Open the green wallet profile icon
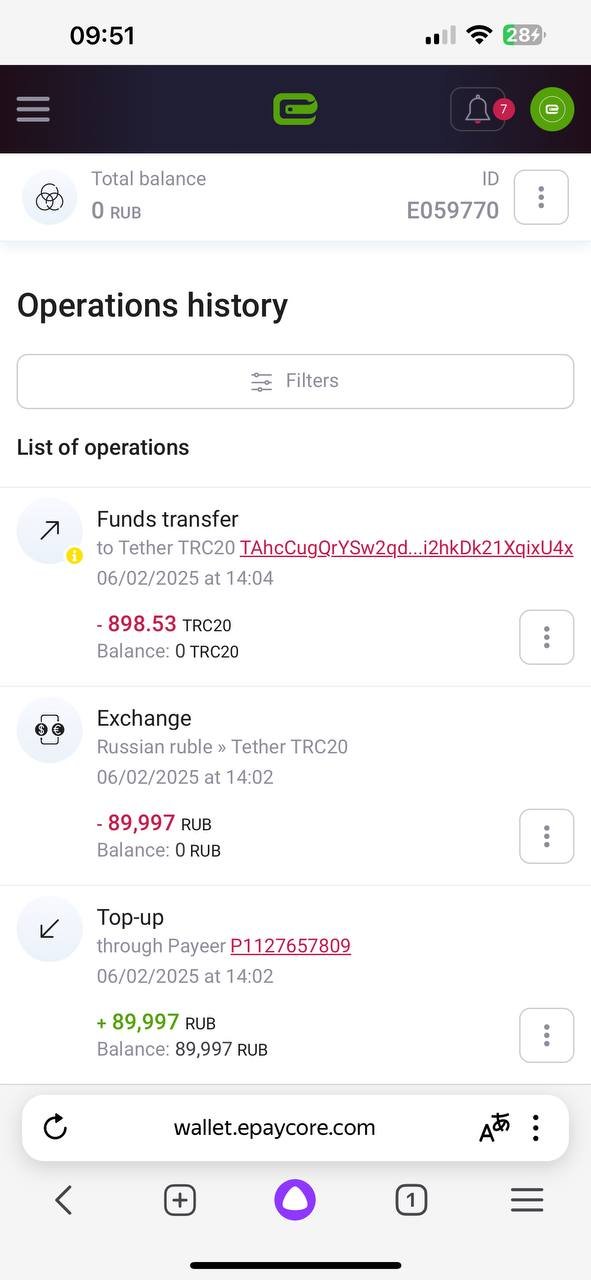 coord(552,109)
